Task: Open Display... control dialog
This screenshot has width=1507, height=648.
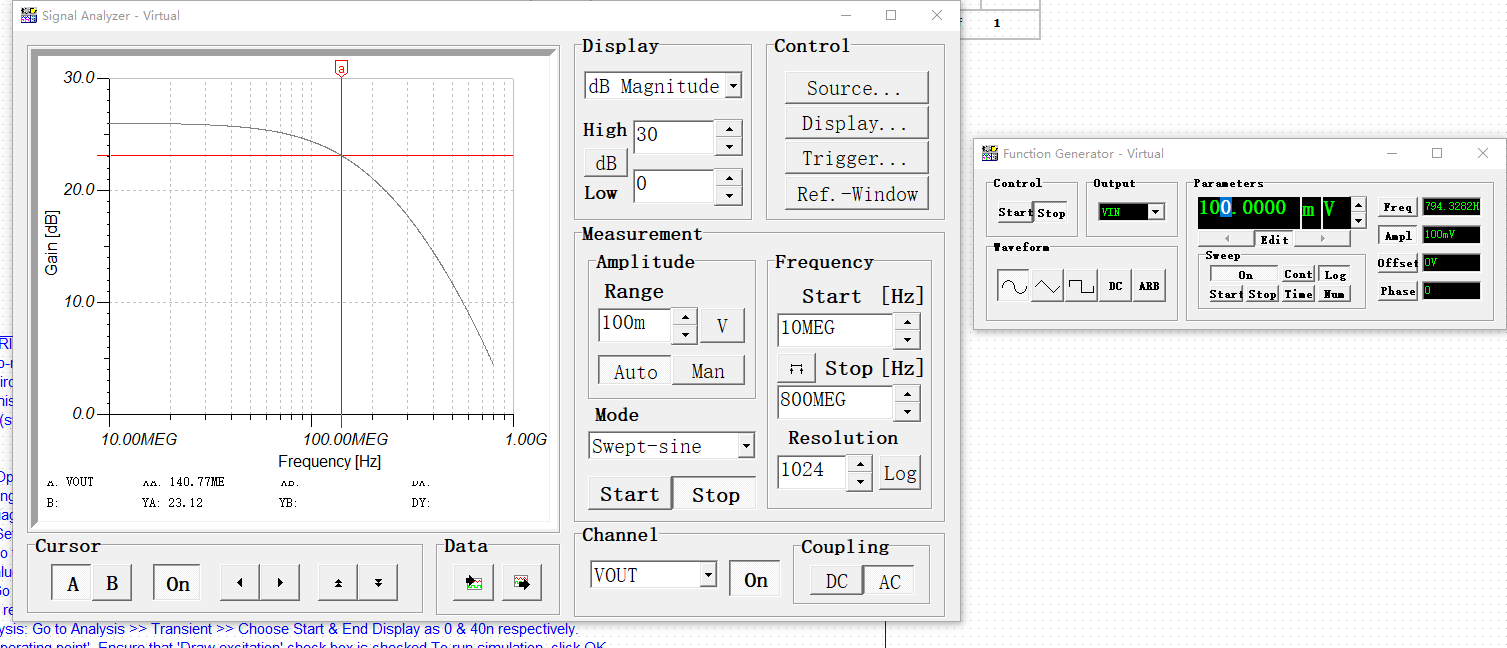Action: 856,123
